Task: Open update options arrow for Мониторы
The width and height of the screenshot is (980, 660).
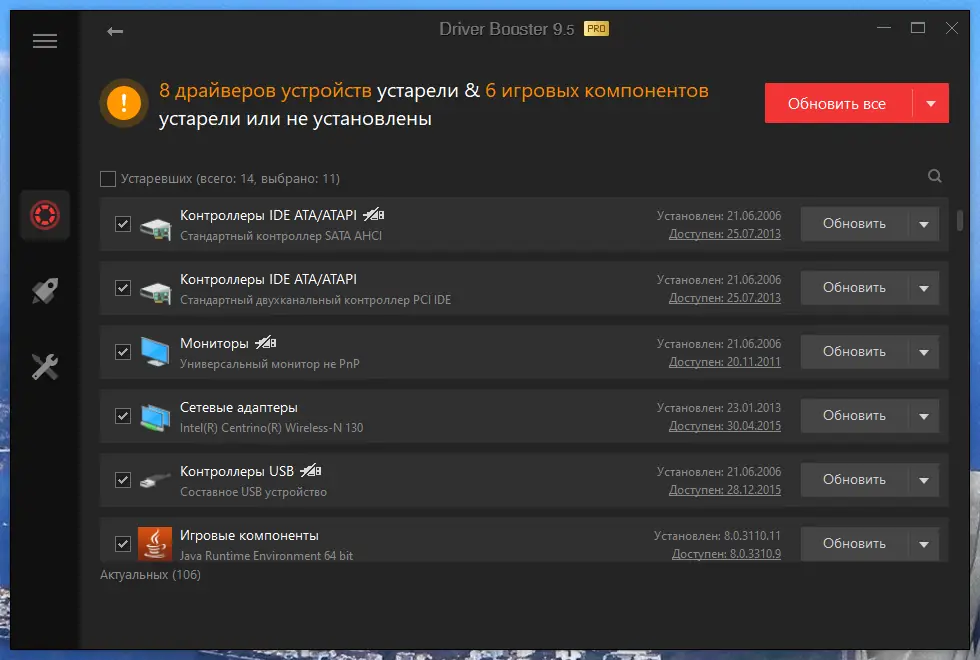Action: (924, 352)
